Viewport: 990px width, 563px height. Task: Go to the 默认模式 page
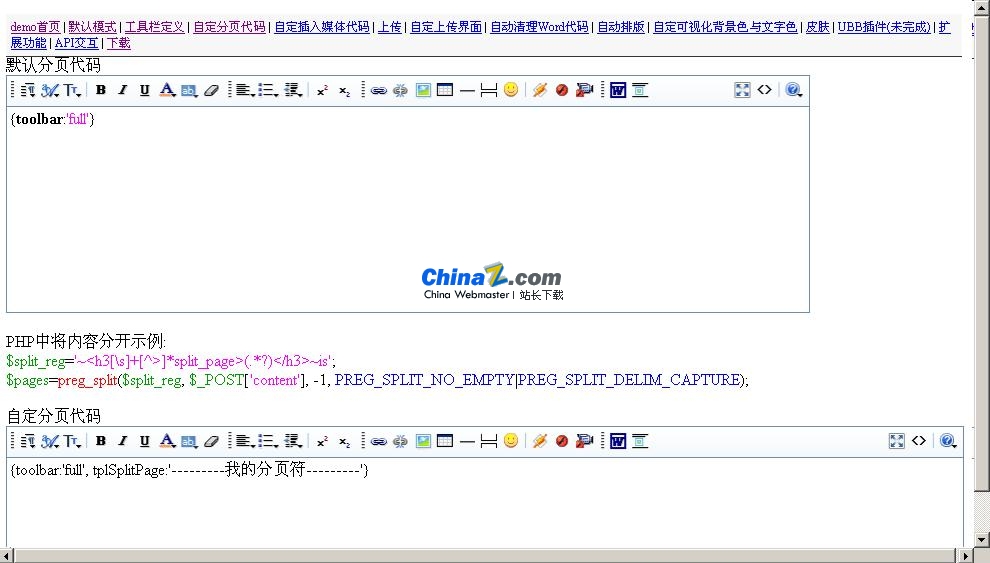(92, 27)
